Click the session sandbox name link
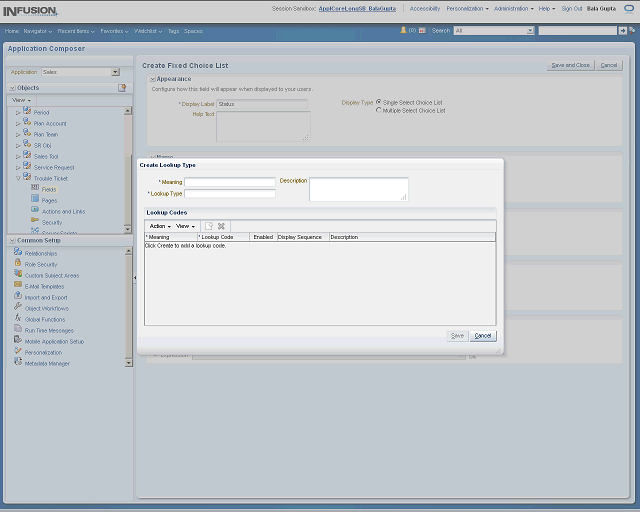 click(357, 9)
